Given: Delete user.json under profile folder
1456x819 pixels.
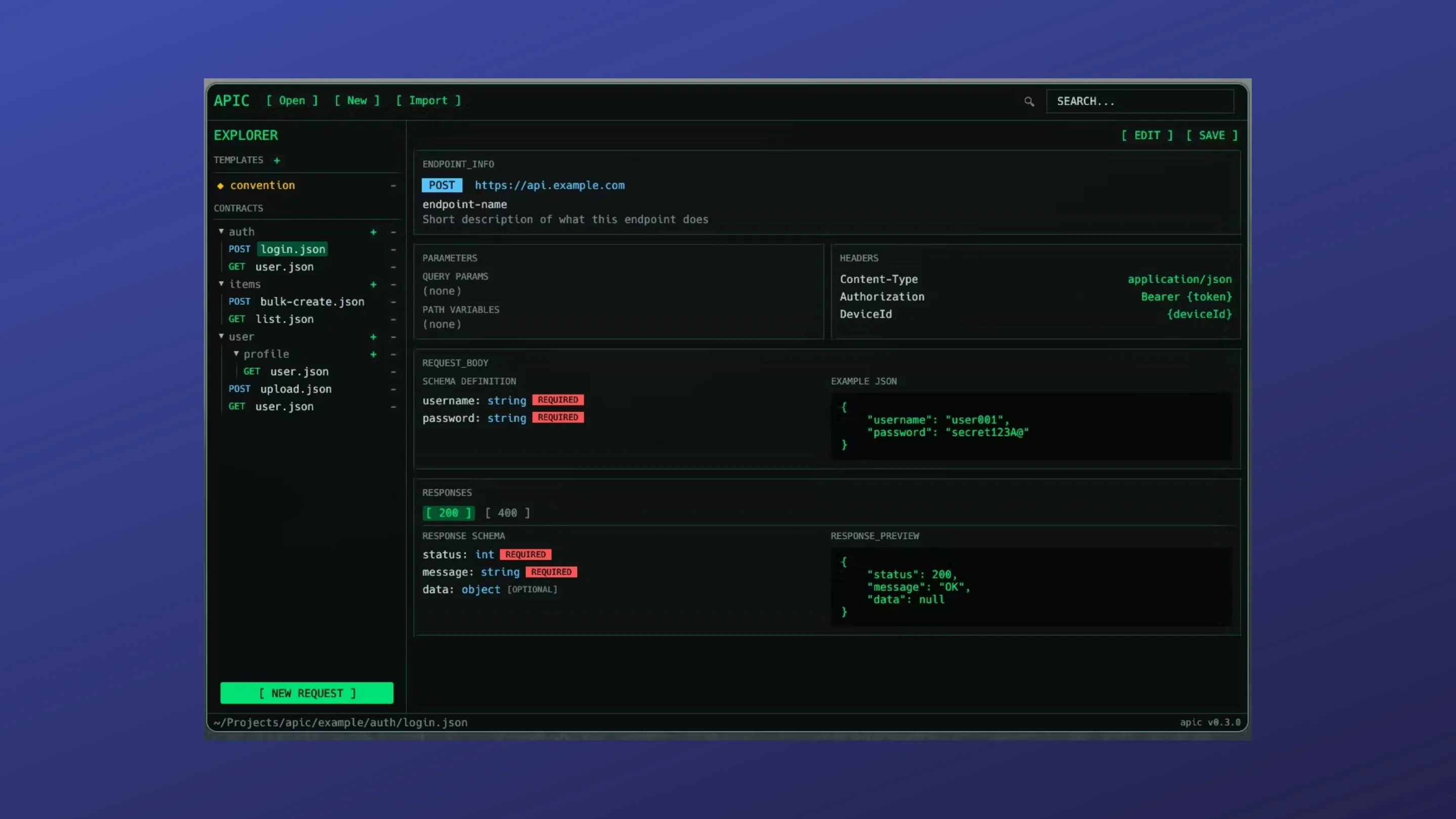Looking at the screenshot, I should click(x=393, y=372).
